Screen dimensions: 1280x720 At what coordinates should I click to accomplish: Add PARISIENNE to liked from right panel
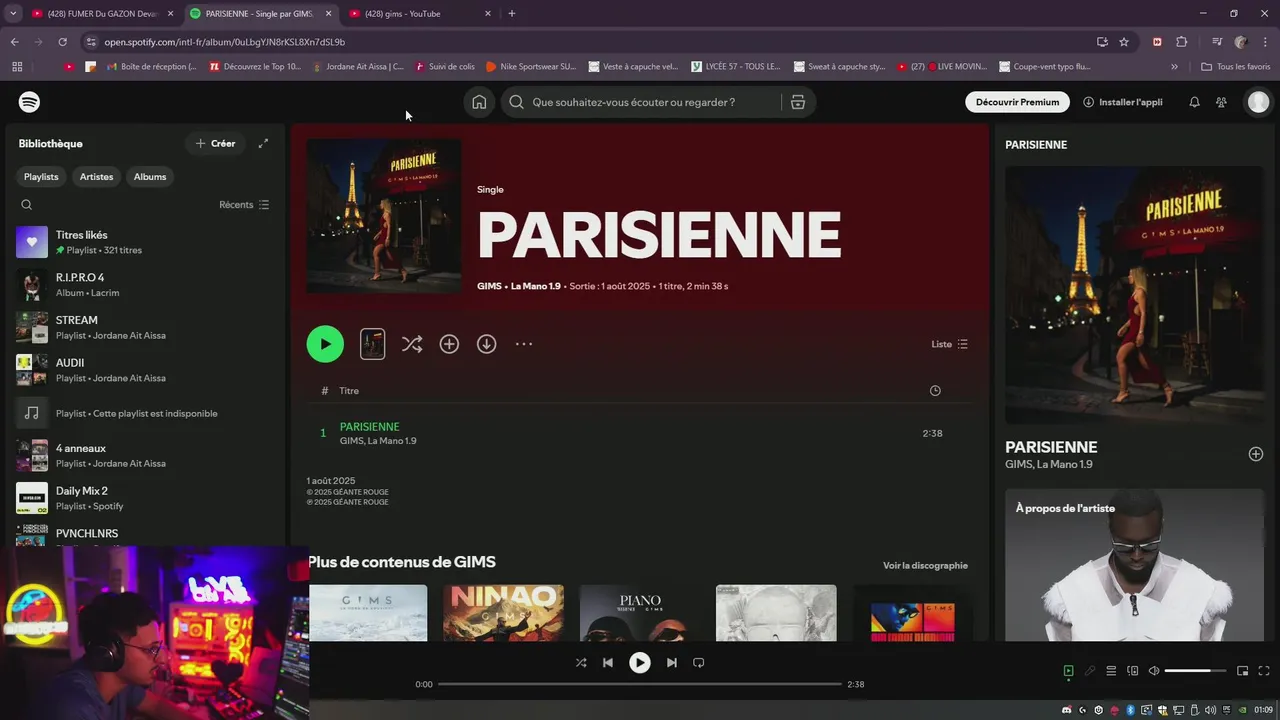(1256, 454)
